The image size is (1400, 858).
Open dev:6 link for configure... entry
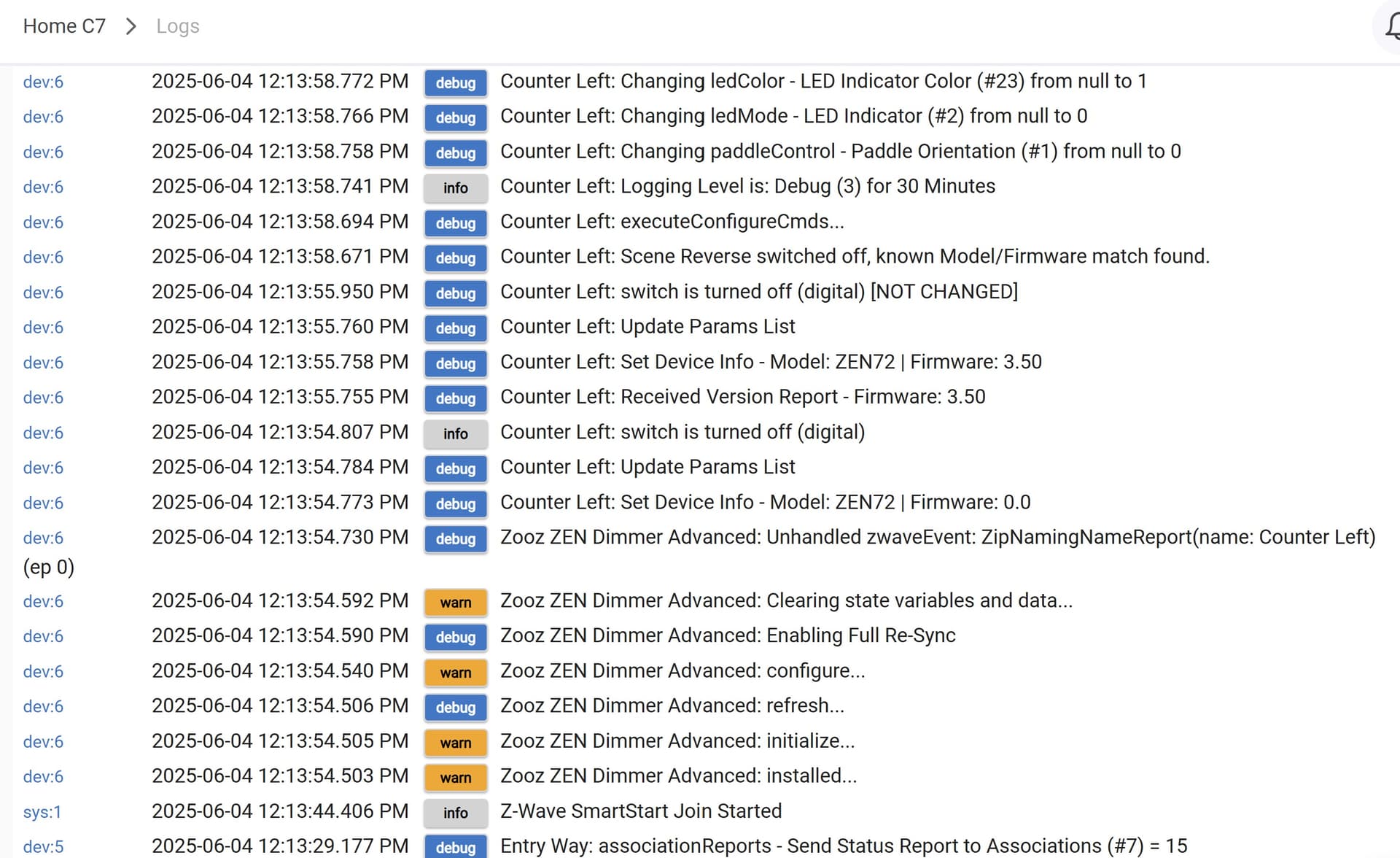[43, 671]
